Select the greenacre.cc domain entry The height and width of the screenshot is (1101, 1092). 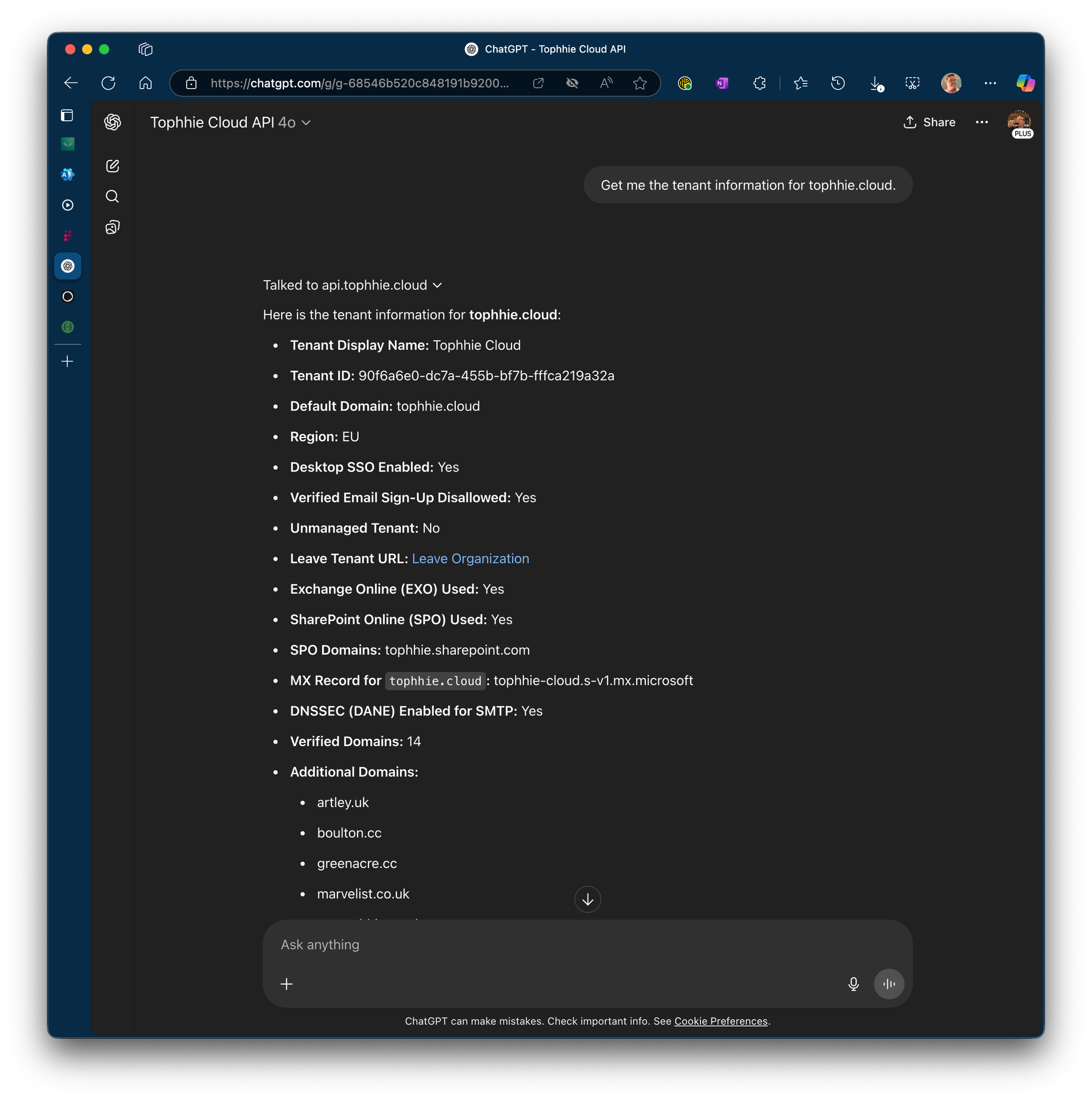[357, 863]
